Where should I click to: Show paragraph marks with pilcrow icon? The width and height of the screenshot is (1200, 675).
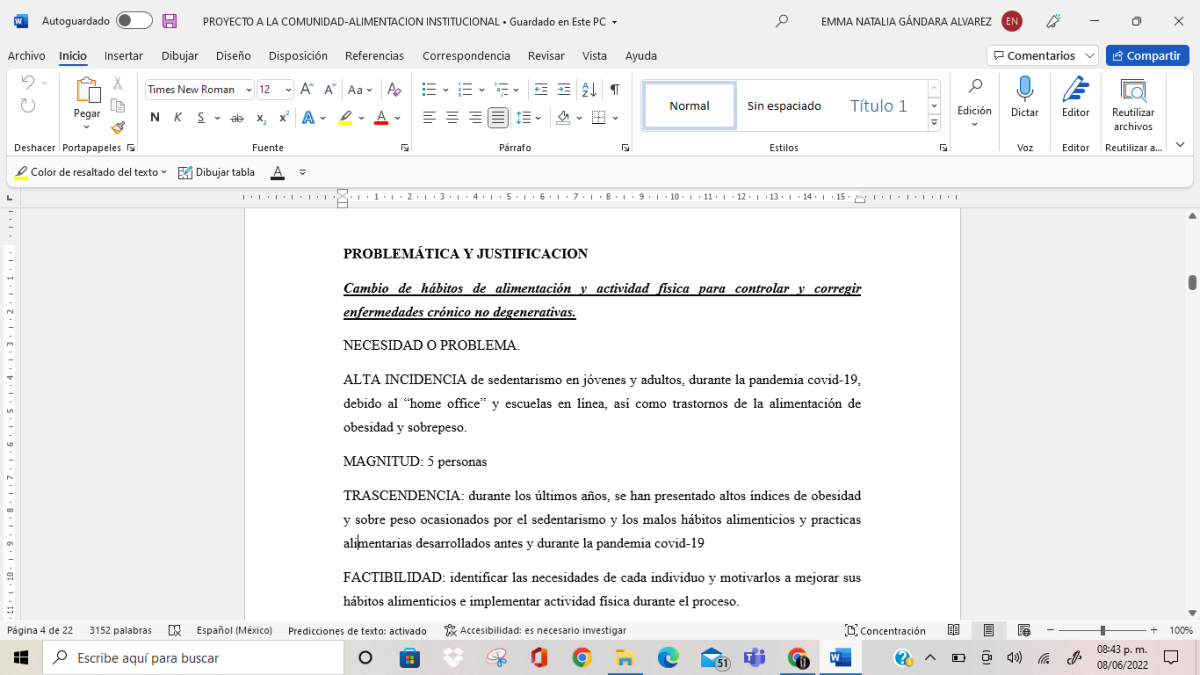(x=614, y=89)
